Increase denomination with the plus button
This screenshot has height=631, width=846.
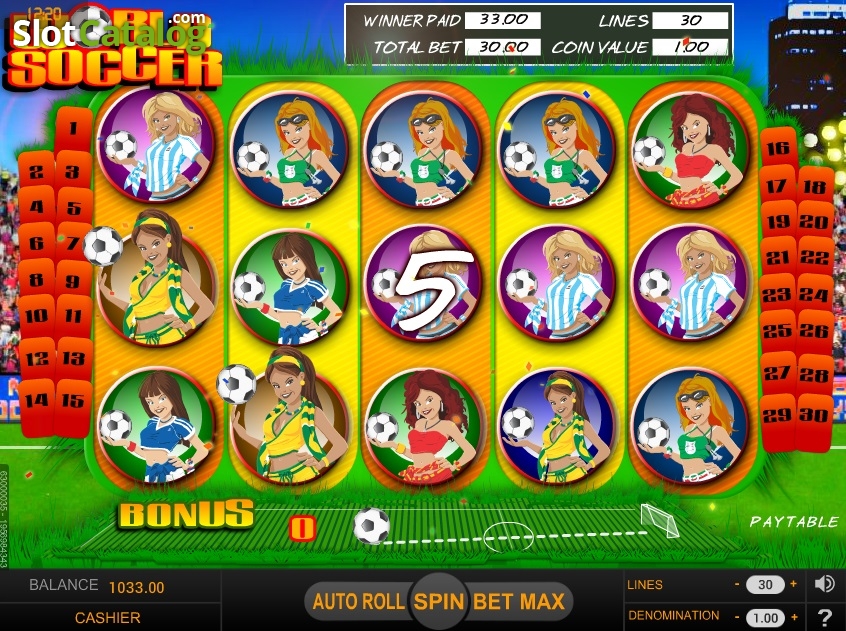click(794, 618)
